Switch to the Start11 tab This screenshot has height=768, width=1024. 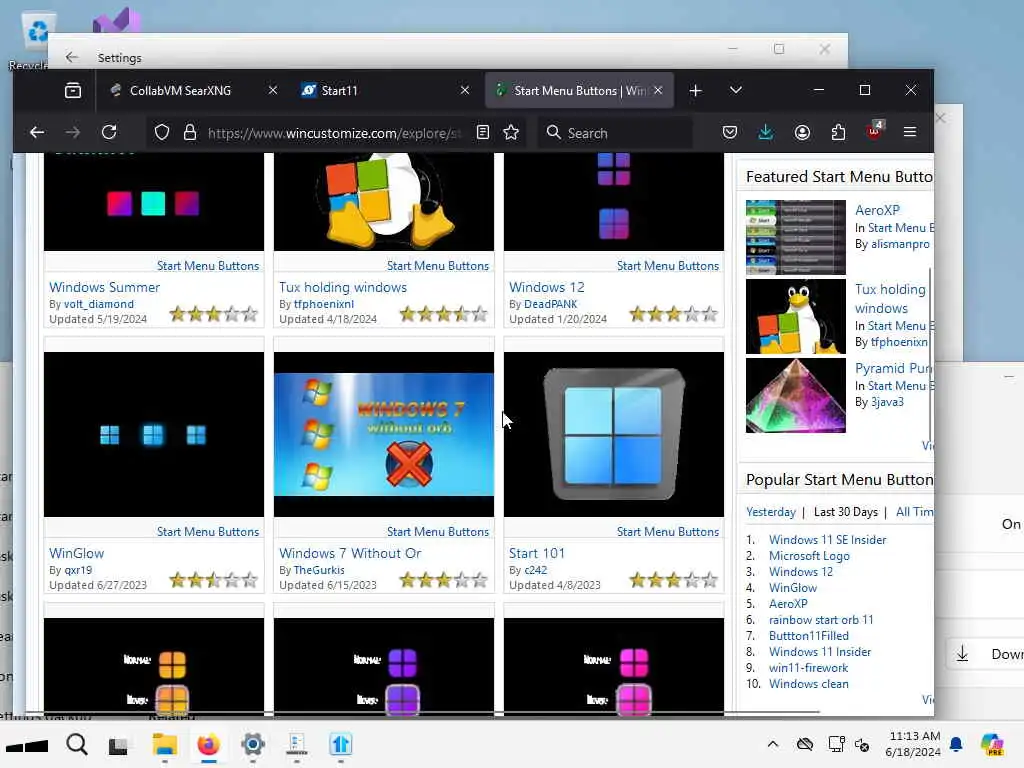[339, 91]
